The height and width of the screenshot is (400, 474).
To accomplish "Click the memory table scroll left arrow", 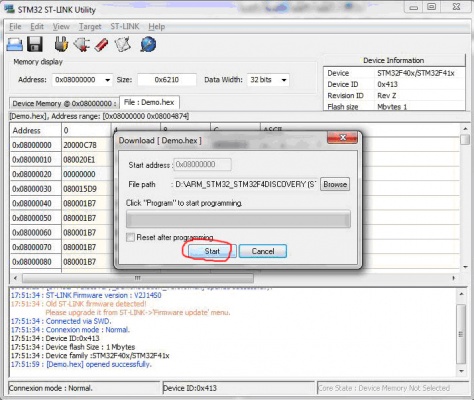I will 15,278.
